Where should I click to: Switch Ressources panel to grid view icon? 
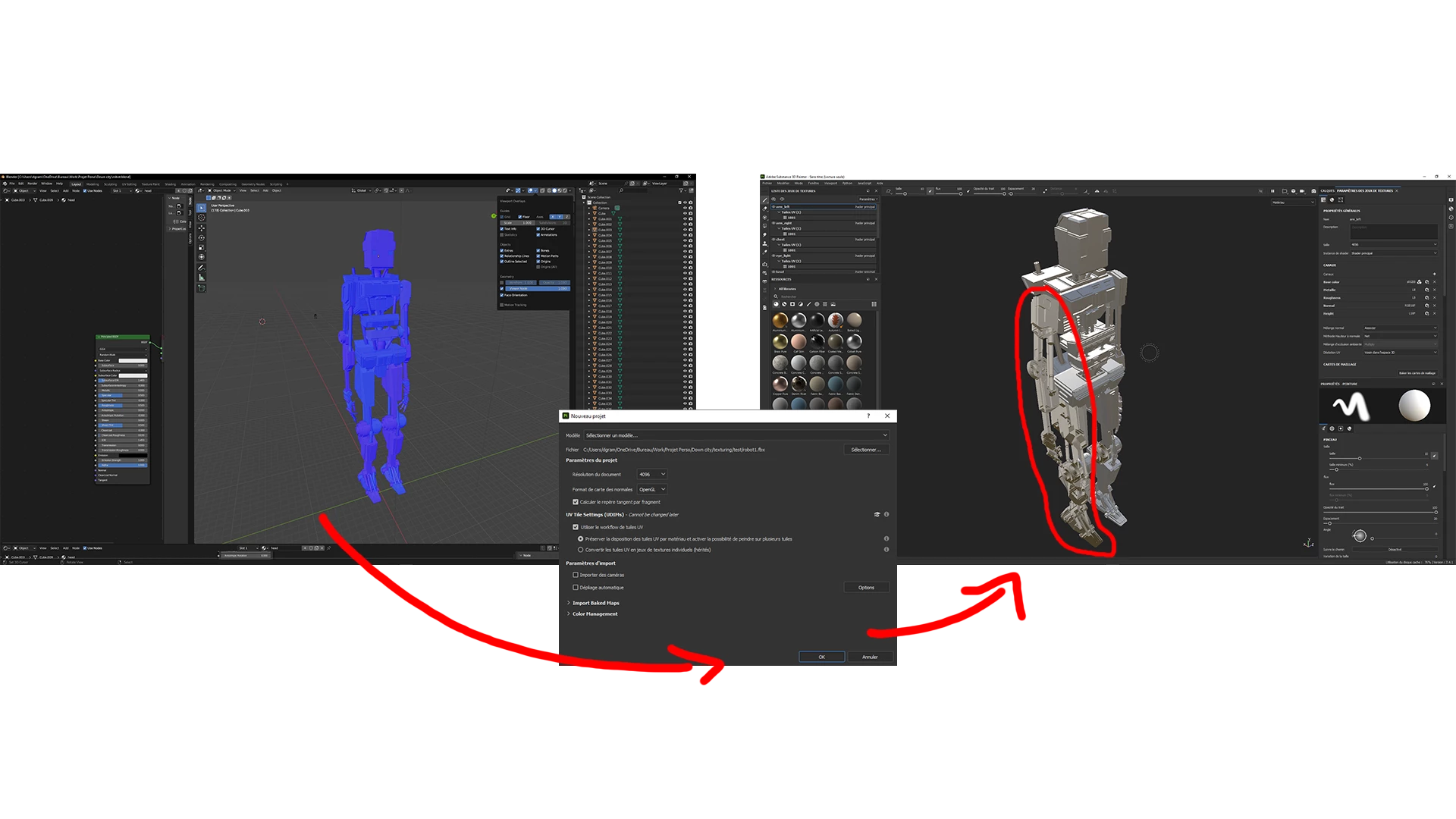point(874,304)
